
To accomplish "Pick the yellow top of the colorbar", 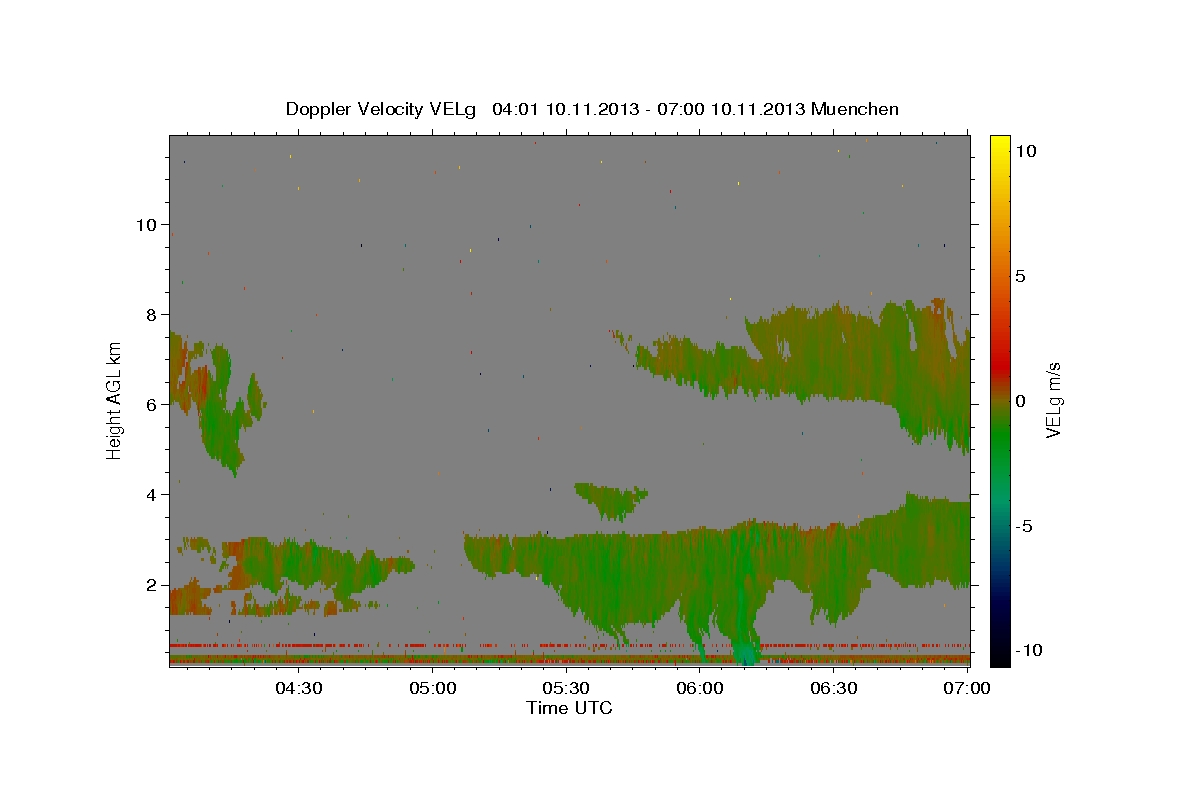I will pos(999,145).
